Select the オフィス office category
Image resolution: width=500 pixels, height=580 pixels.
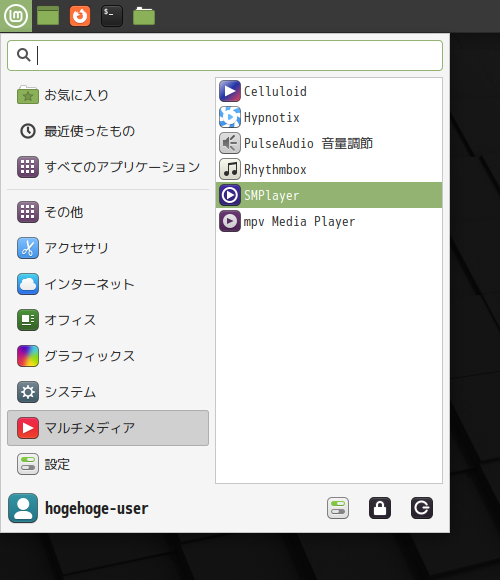click(x=108, y=320)
